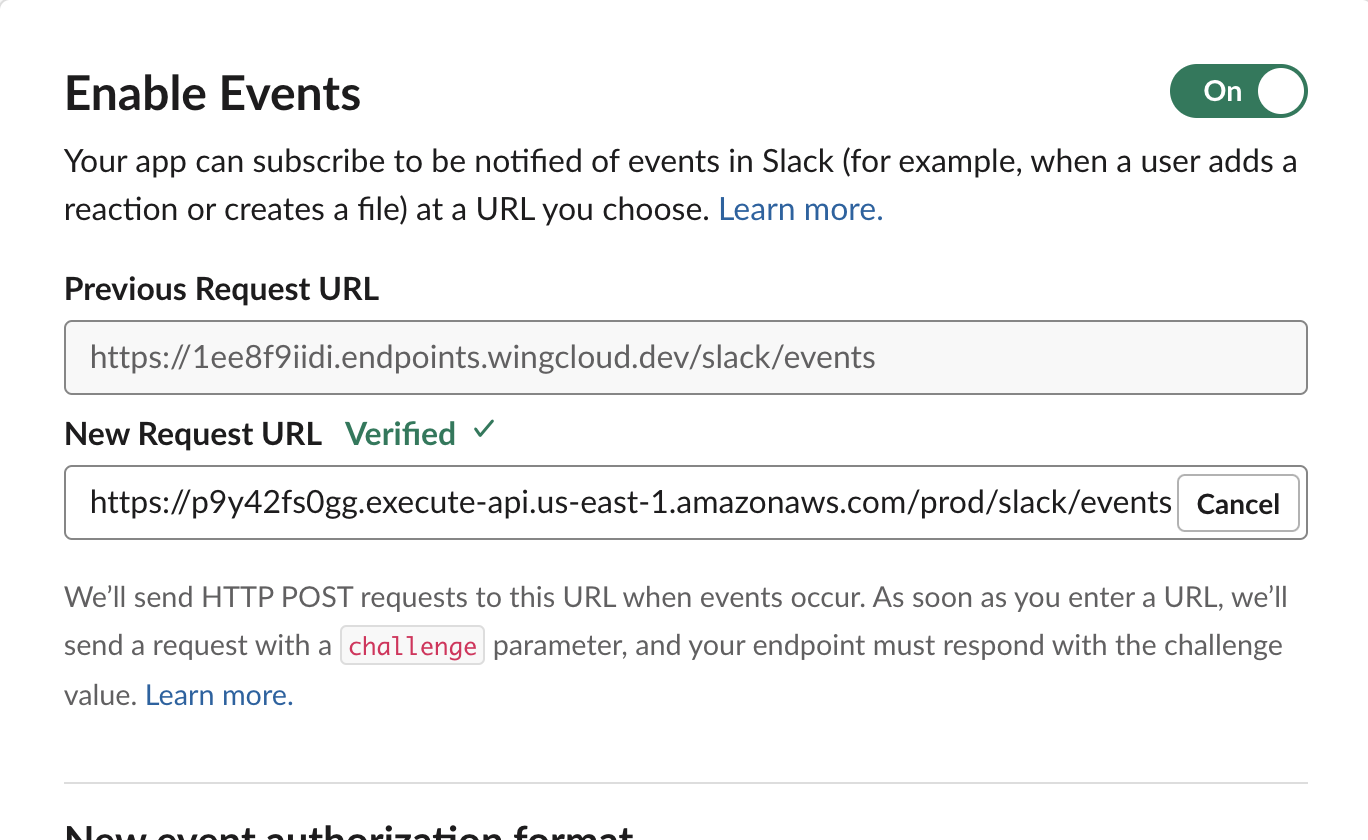This screenshot has height=840, width=1368.
Task: Turn off the Enable Events toggle
Action: coord(1238,91)
